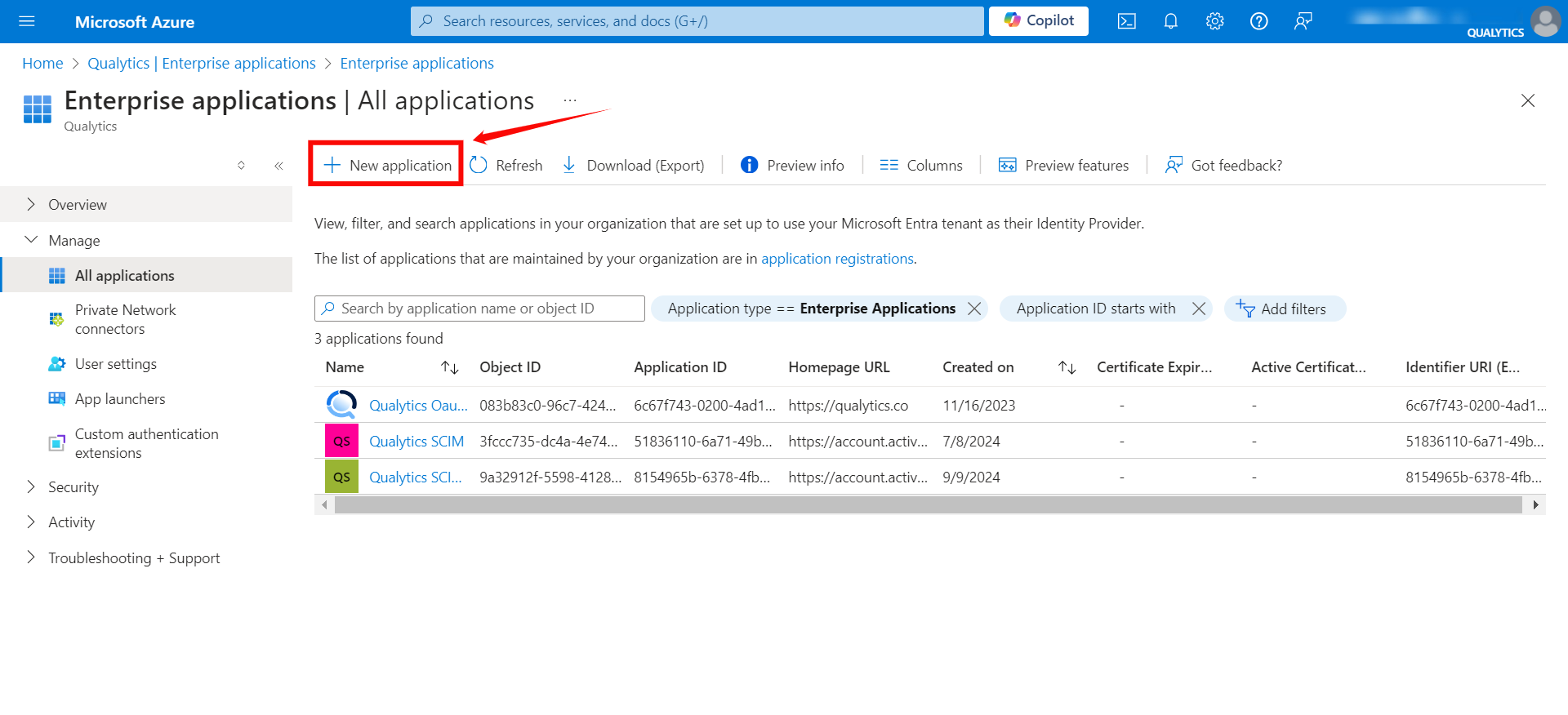Viewport: 1568px width, 715px height.
Task: Open Private Network connectors
Action: (x=146, y=319)
